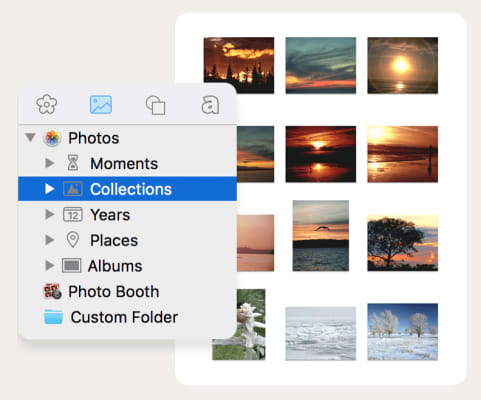This screenshot has width=481, height=400.
Task: Click the Years calendar icon
Action: click(73, 215)
